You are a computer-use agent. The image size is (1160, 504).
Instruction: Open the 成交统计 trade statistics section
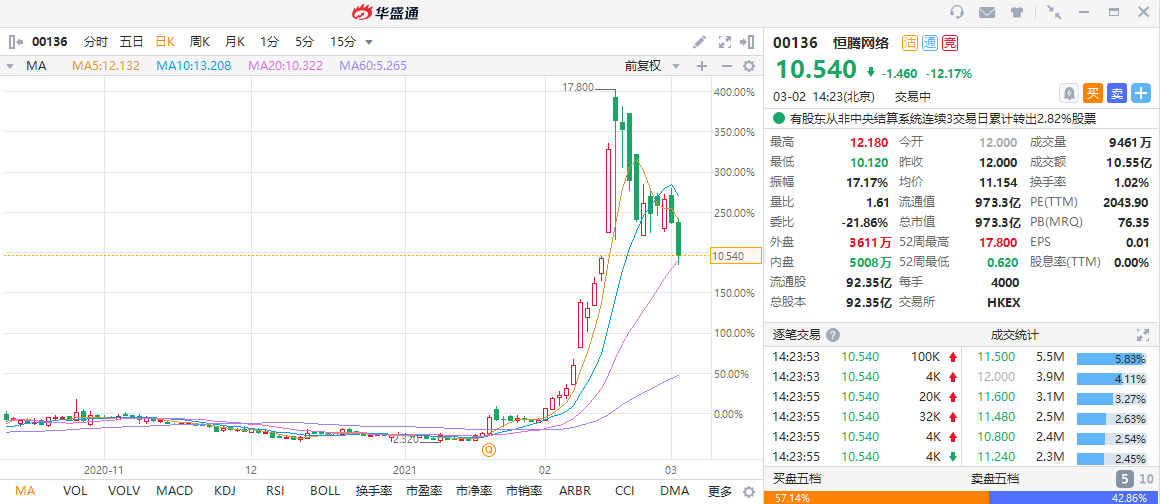pos(1014,335)
